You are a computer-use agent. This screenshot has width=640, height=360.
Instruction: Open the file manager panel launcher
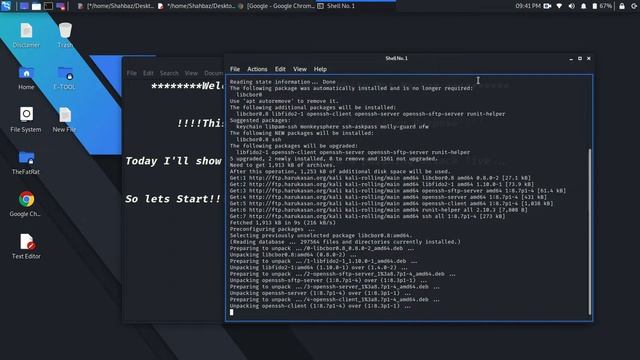coord(36,6)
